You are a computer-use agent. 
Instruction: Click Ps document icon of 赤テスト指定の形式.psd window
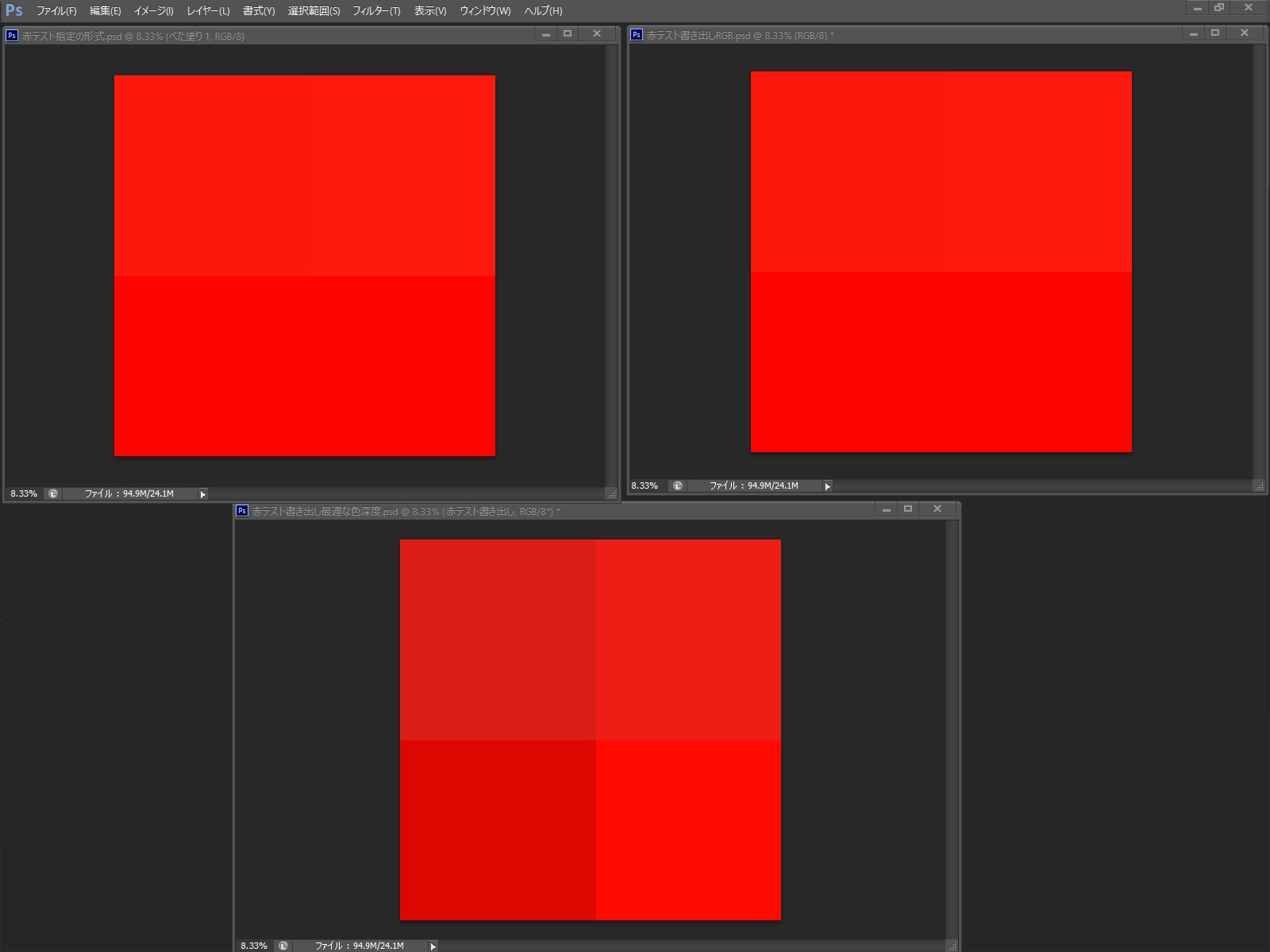click(12, 35)
